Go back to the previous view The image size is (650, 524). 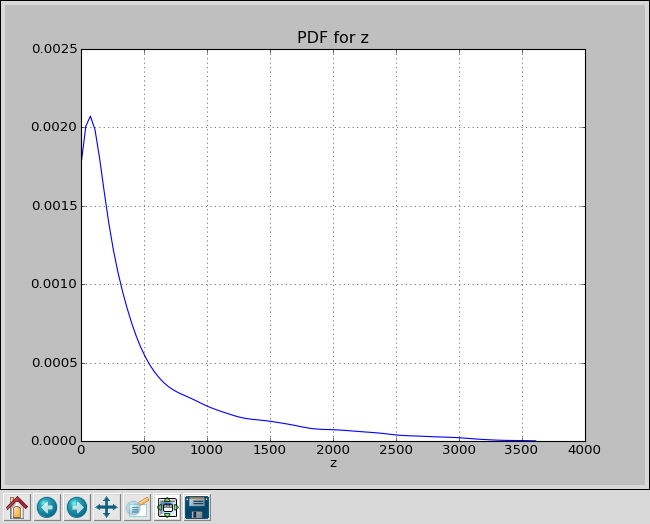click(x=47, y=507)
